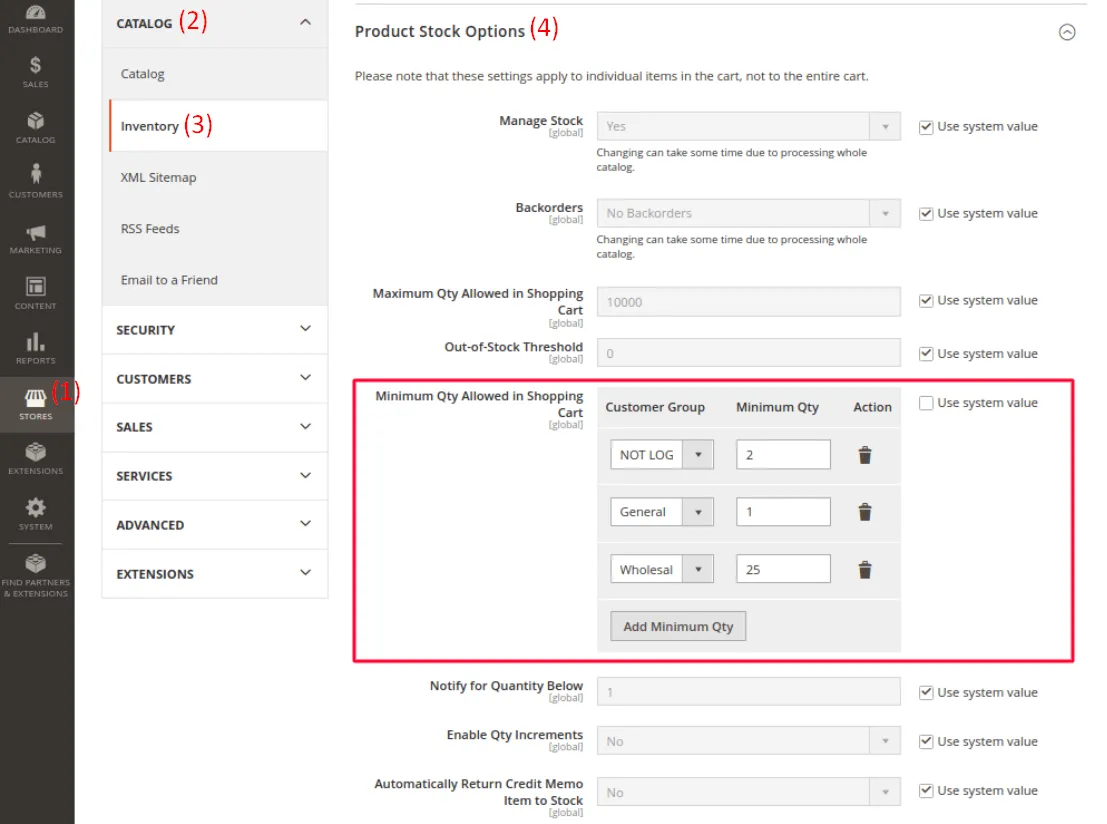Open the Marketing megaphone icon
The image size is (1107, 824).
click(x=36, y=237)
